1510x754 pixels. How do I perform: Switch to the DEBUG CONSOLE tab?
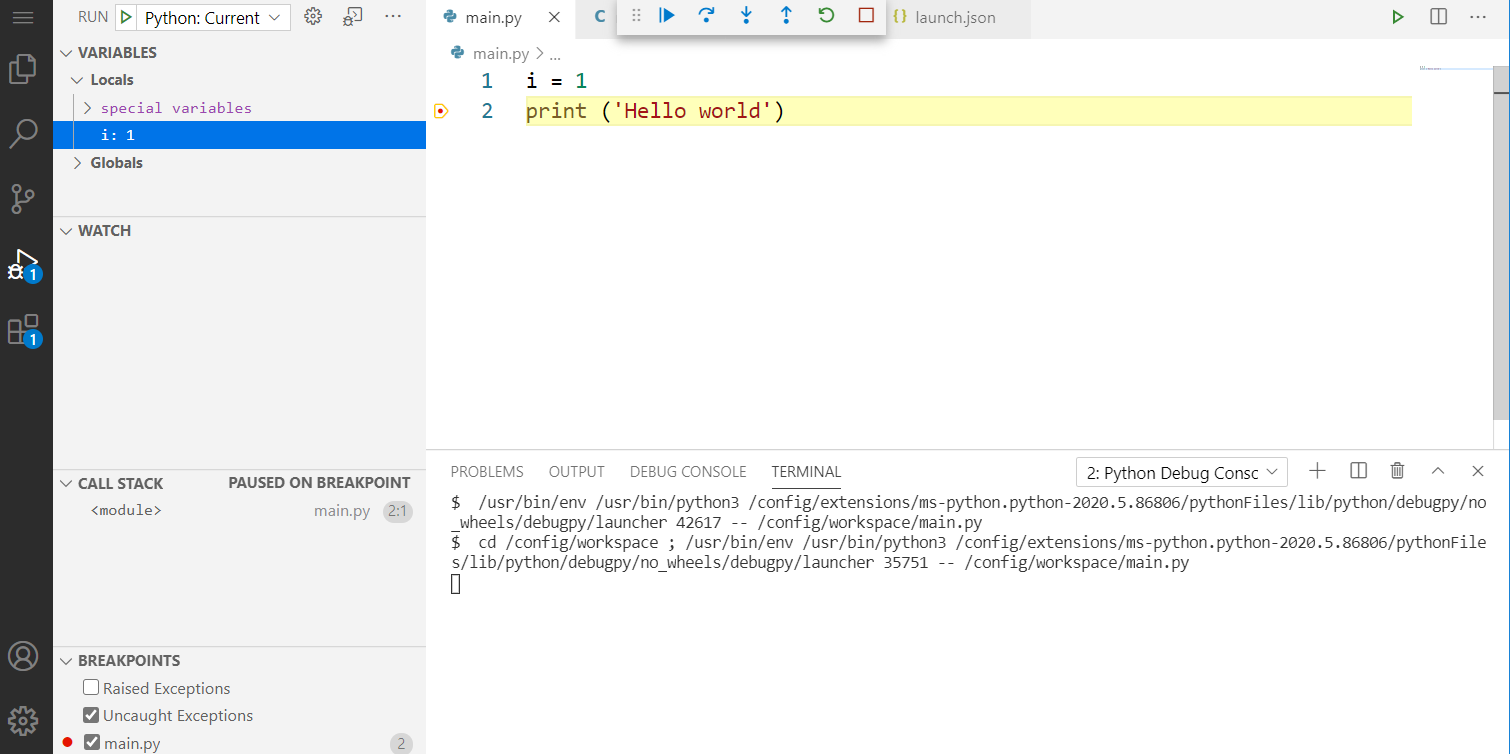tap(688, 471)
